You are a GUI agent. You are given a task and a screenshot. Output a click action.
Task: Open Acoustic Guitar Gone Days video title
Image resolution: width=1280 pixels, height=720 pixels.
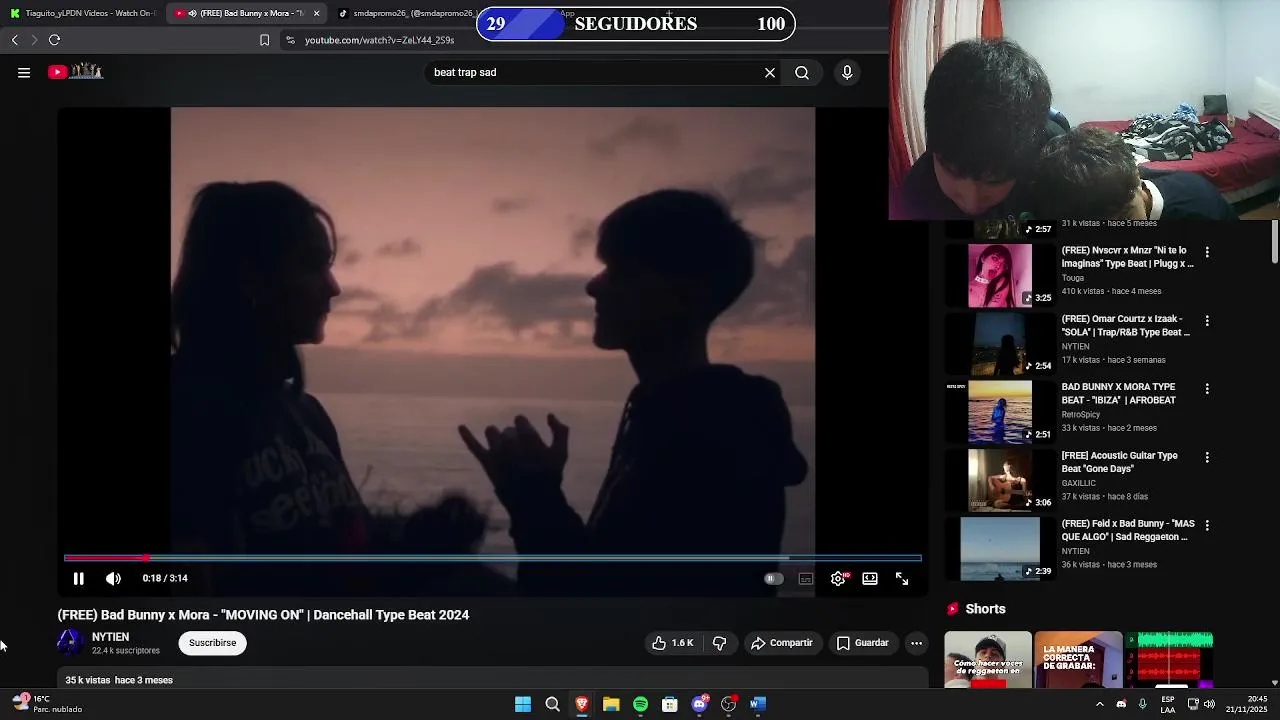click(1120, 462)
